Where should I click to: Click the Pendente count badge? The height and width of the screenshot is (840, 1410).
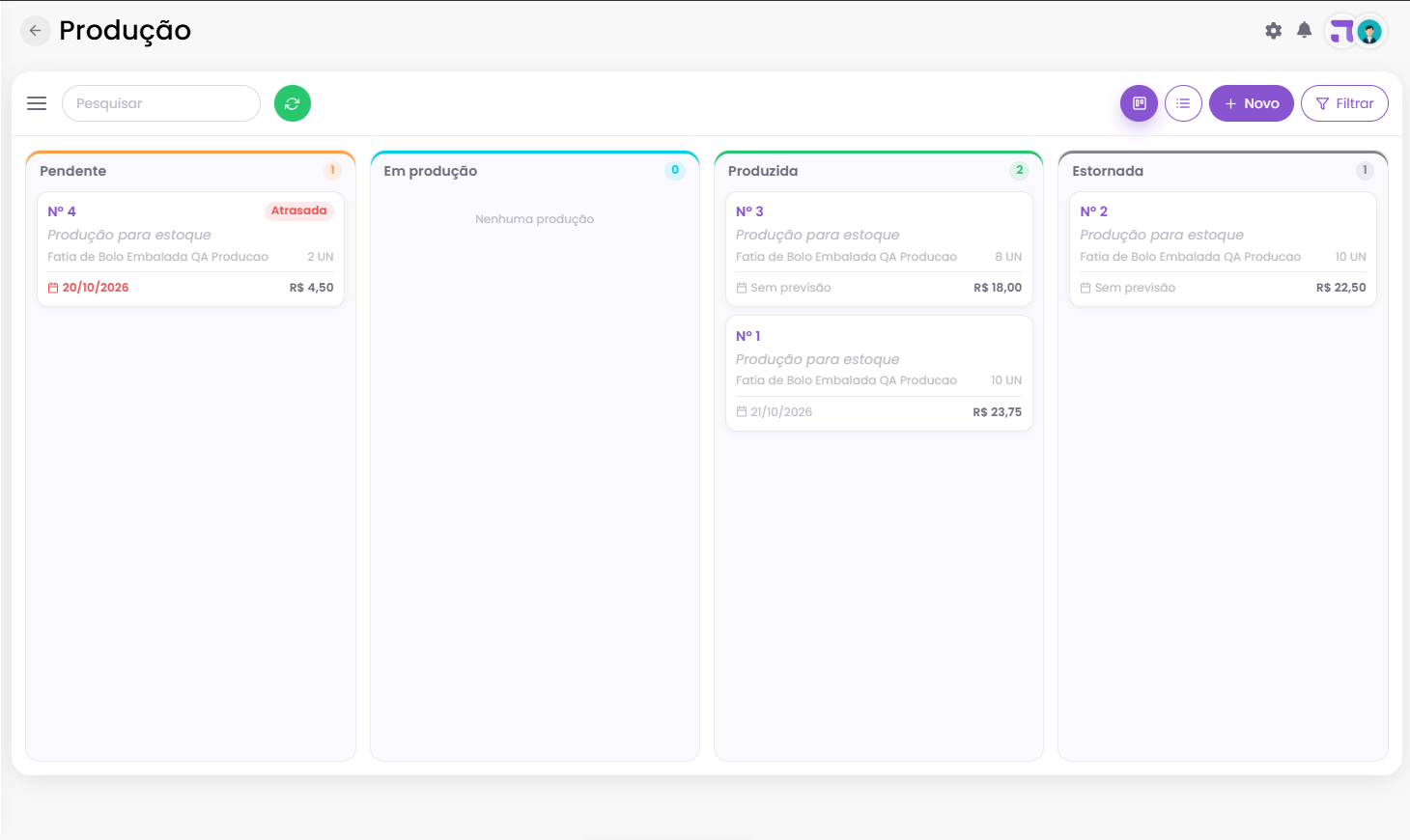click(x=332, y=170)
